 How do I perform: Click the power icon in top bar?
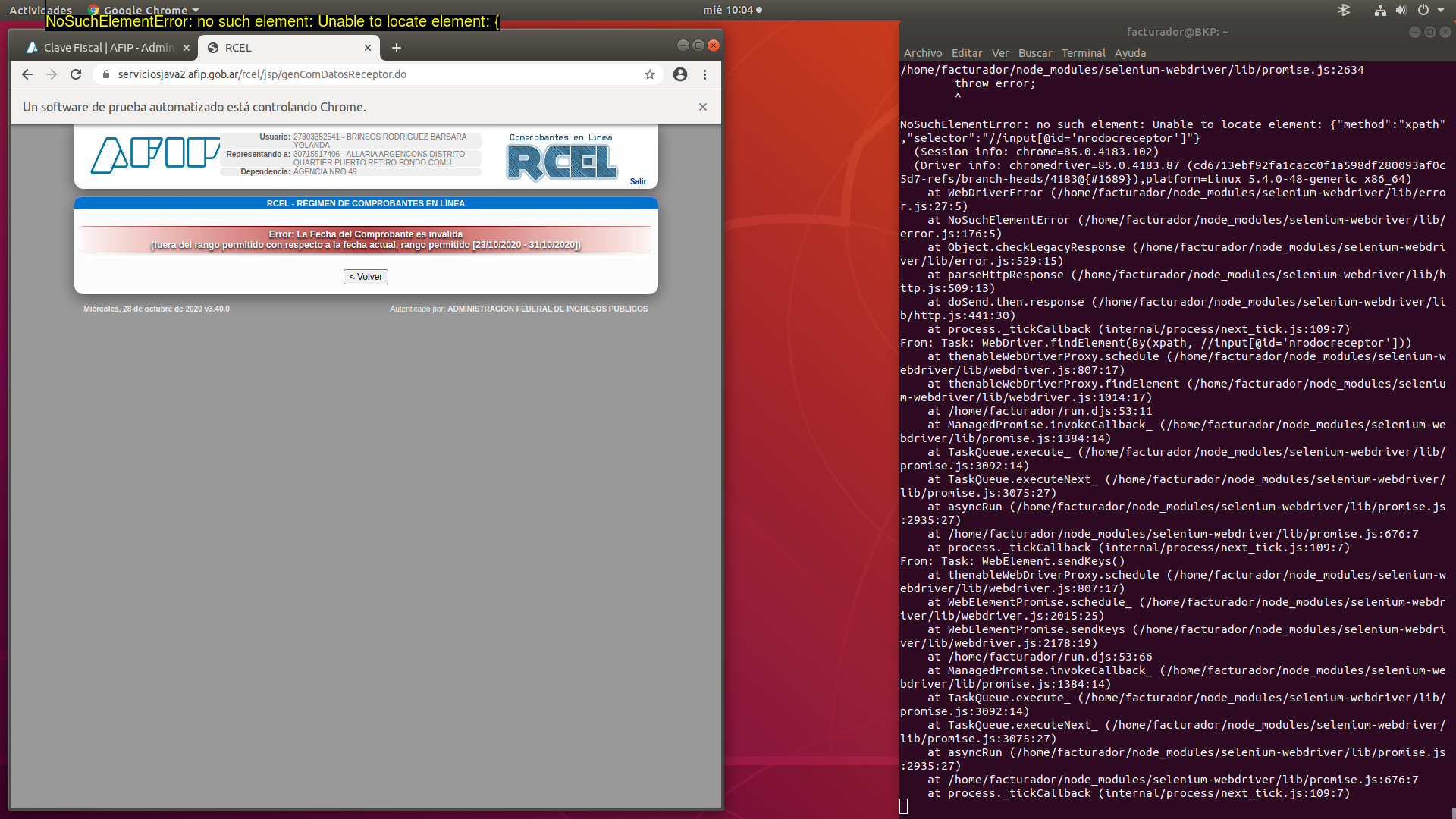[x=1423, y=10]
